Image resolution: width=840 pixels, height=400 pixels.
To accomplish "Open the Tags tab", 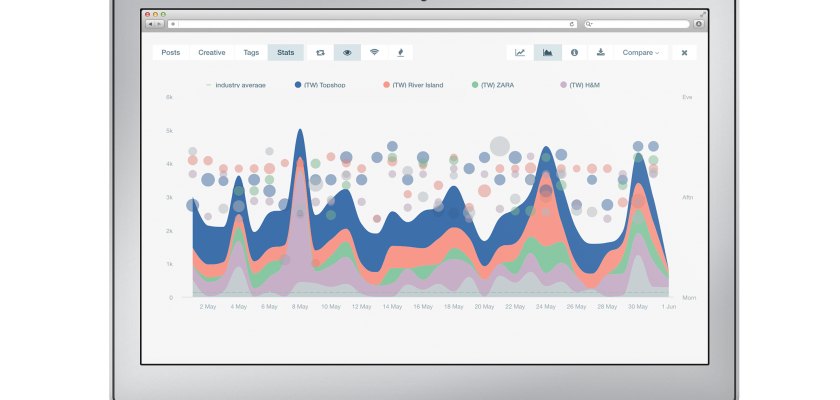I will coord(250,52).
